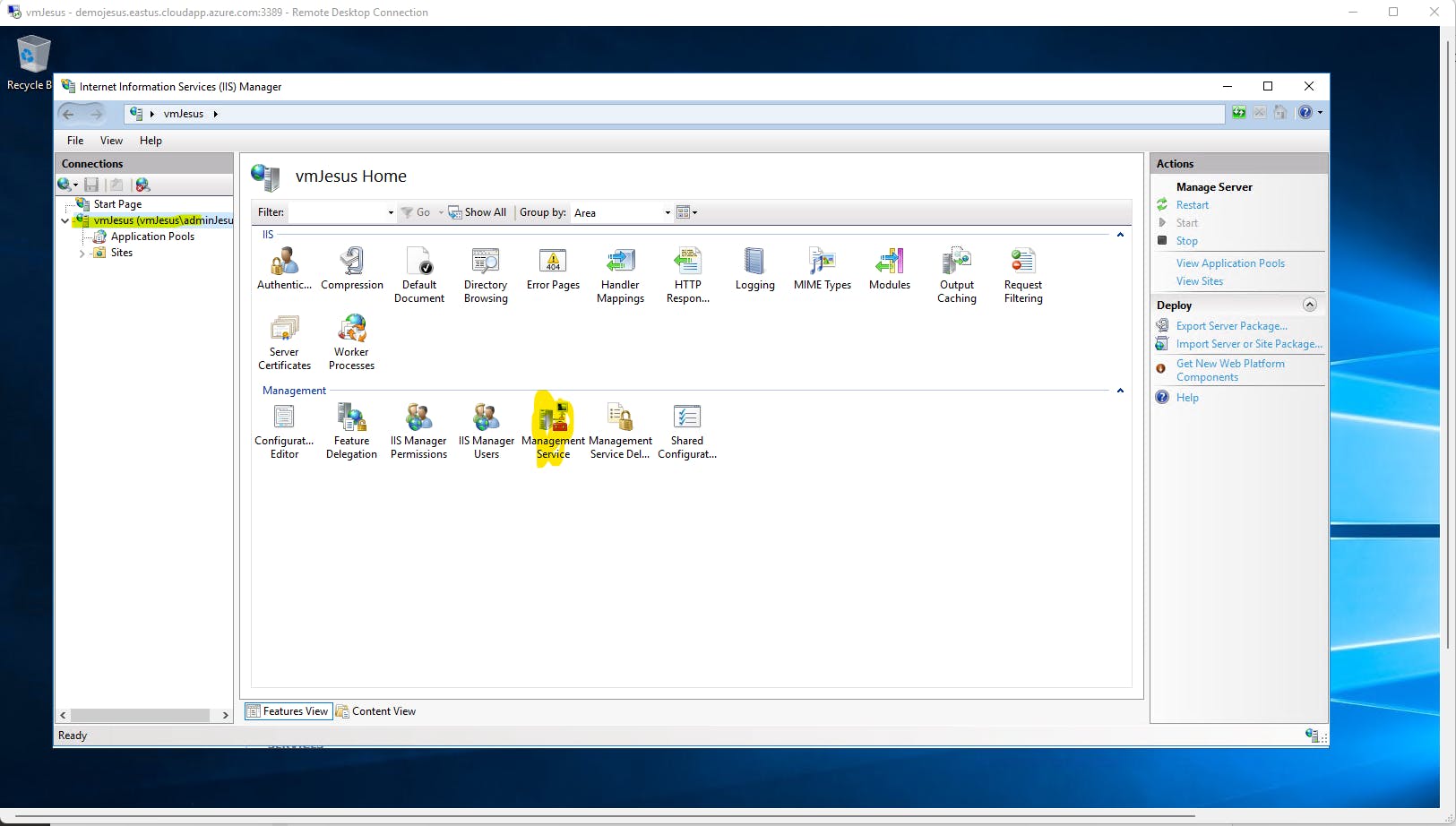The height and width of the screenshot is (826, 1456).
Task: Open Request Filtering feature
Action: click(1023, 275)
